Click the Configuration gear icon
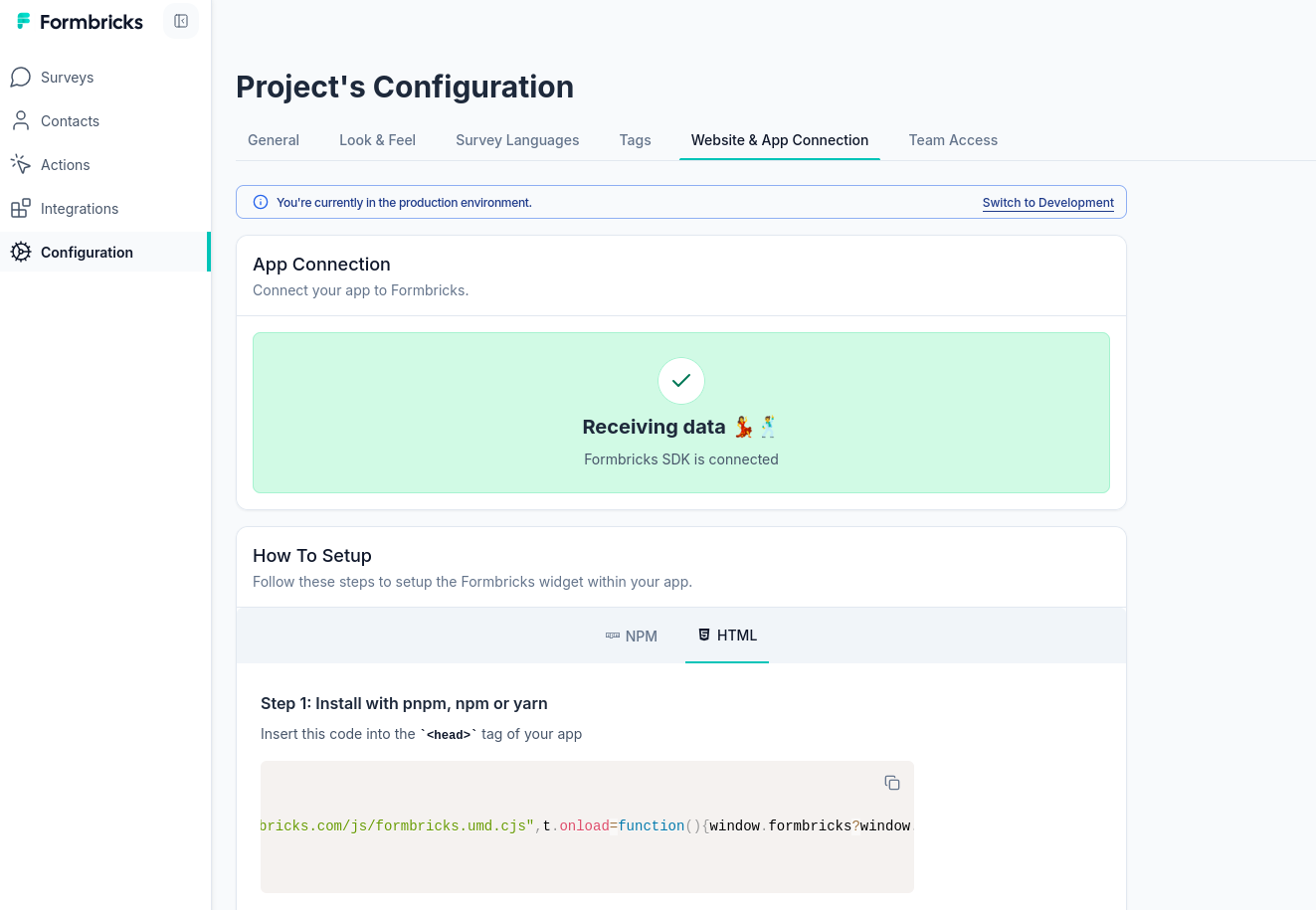Image resolution: width=1316 pixels, height=910 pixels. [21, 253]
